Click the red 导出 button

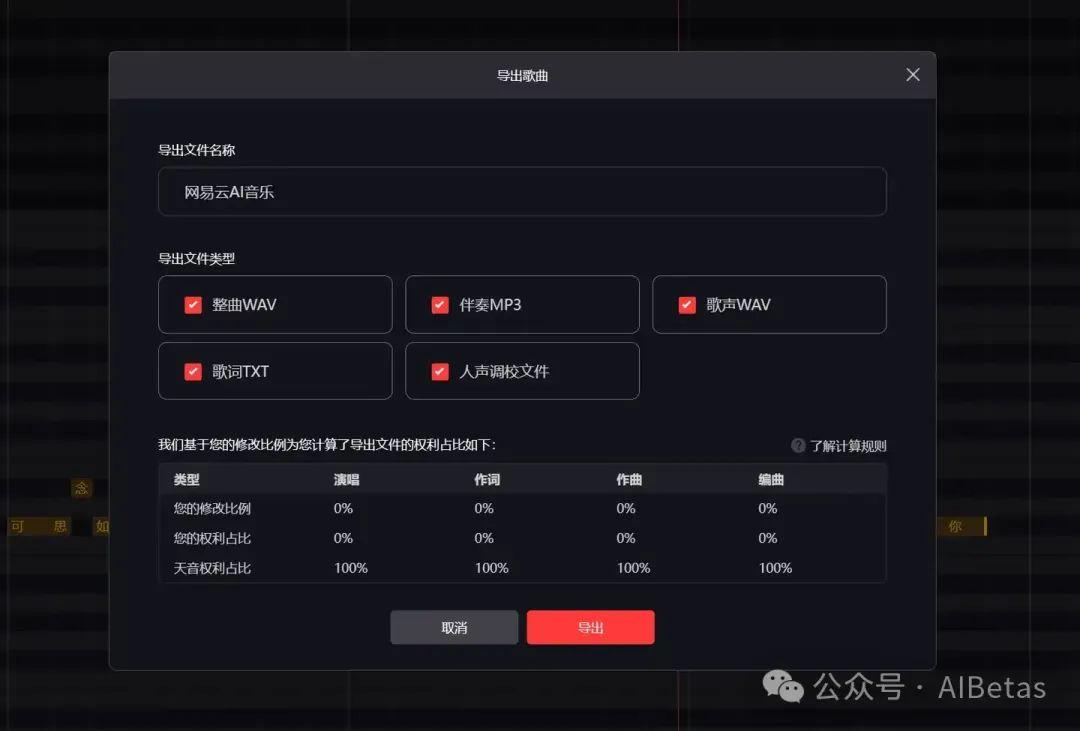pos(590,628)
